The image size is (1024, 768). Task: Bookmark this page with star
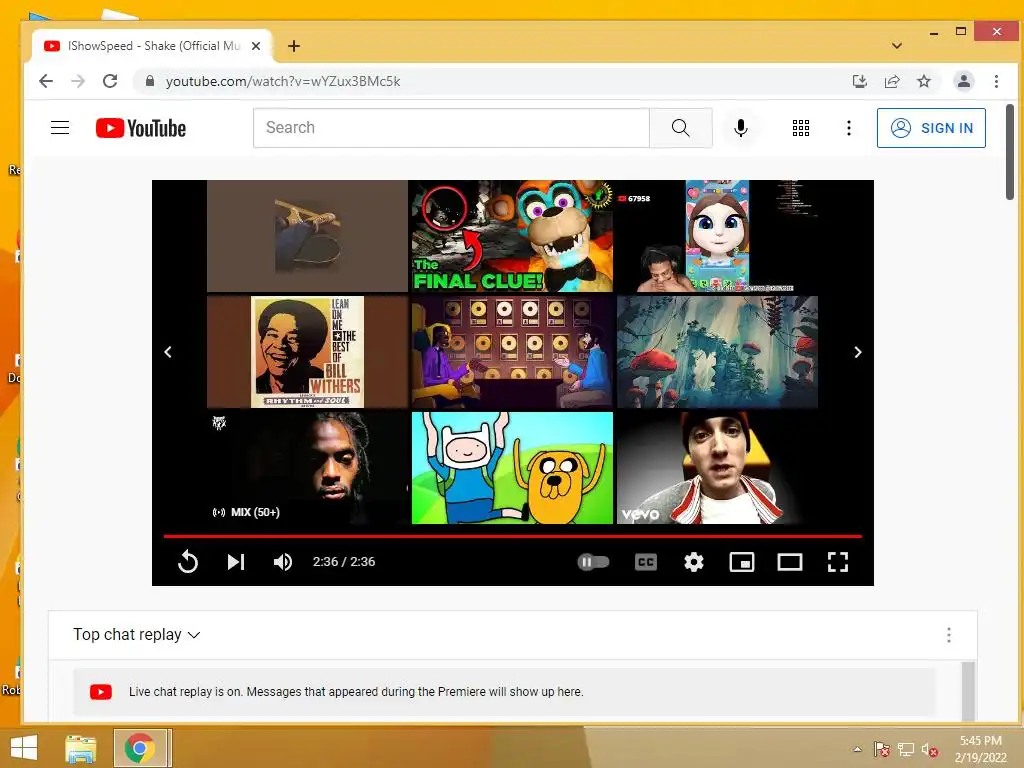(923, 81)
